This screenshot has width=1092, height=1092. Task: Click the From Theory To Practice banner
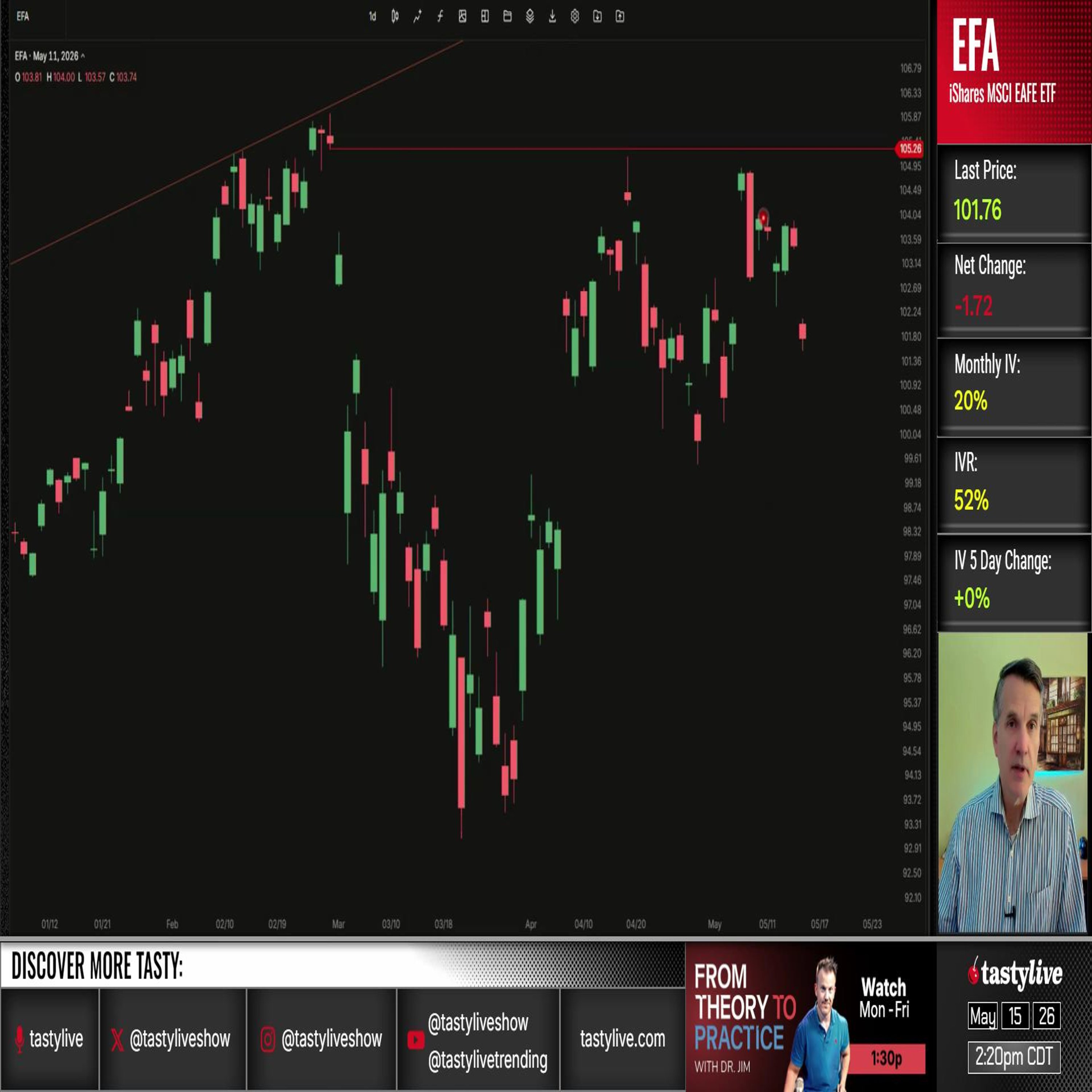tap(811, 1017)
